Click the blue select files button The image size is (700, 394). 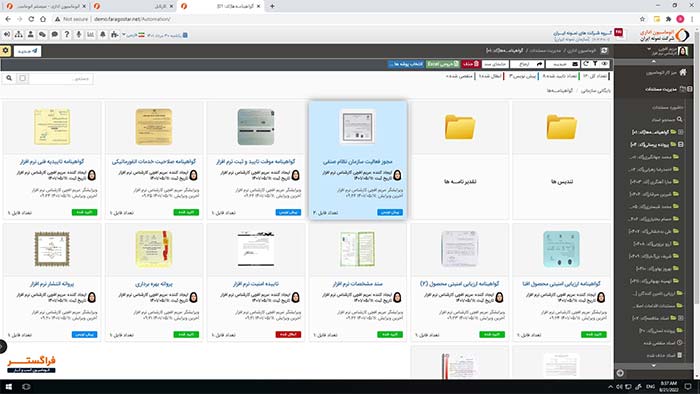406,64
